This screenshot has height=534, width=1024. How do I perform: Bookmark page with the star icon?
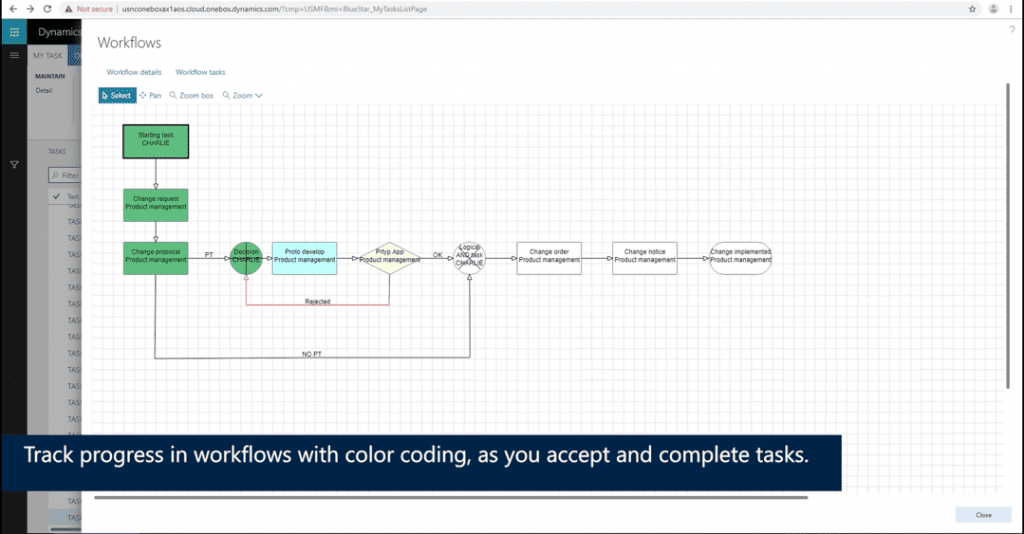972,8
